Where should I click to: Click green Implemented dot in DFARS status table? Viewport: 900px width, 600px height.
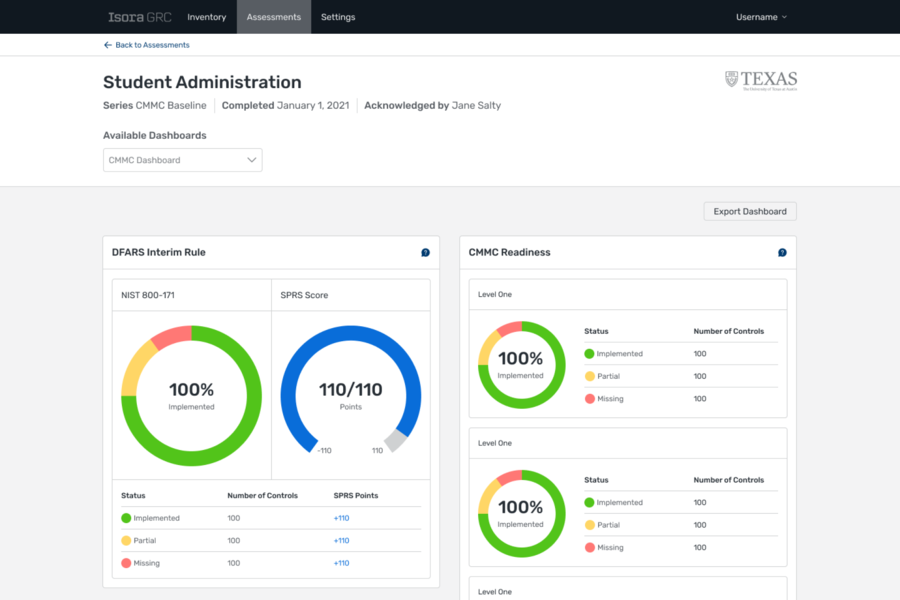[x=126, y=518]
